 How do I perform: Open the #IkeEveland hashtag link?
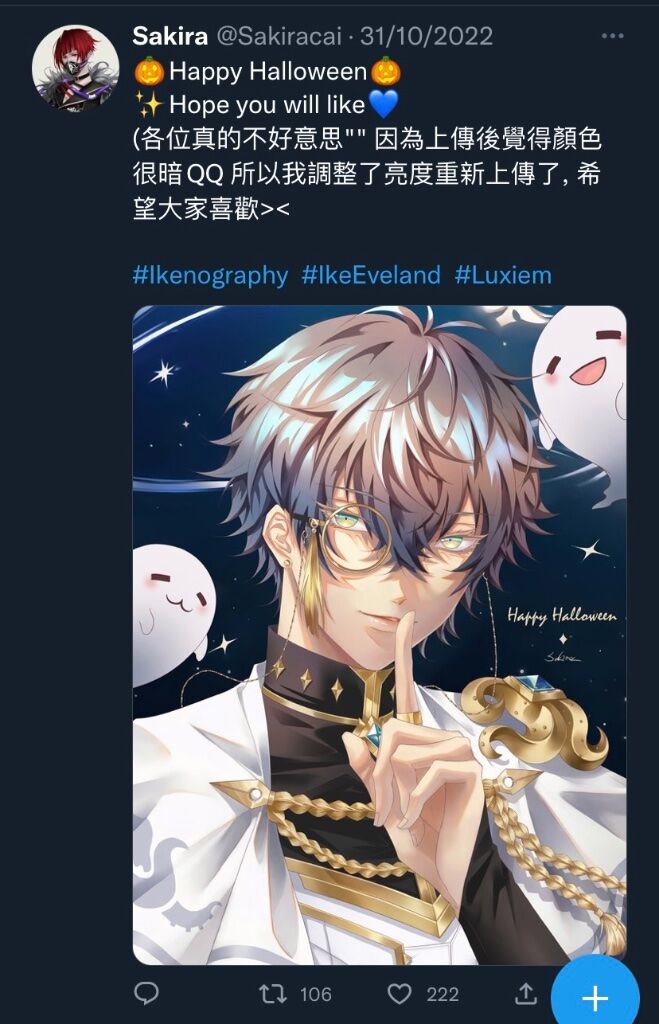(371, 275)
